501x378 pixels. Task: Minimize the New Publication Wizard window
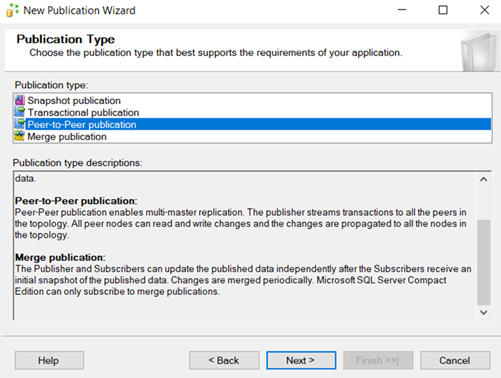pyautogui.click(x=402, y=10)
